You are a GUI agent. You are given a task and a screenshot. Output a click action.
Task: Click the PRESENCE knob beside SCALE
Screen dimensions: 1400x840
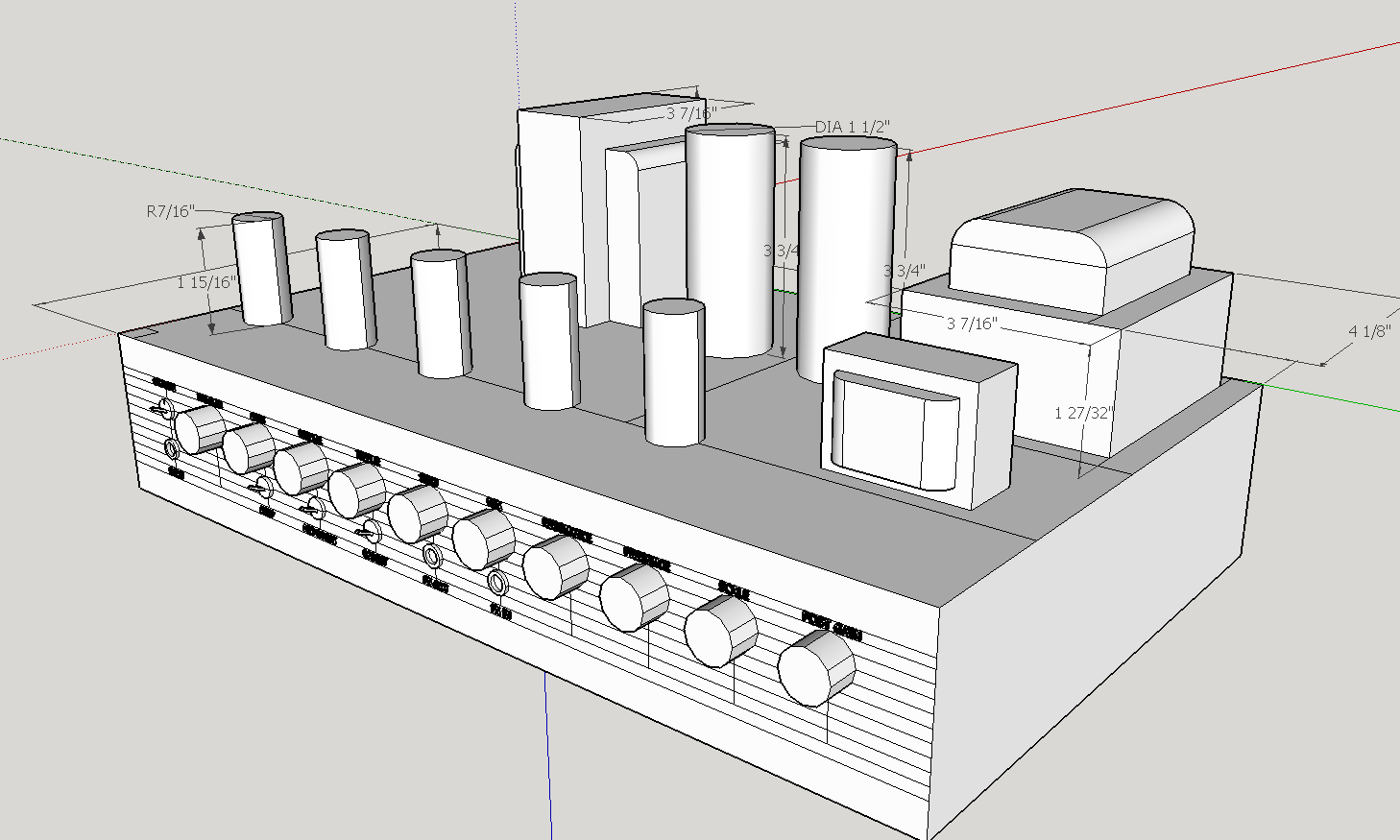click(635, 597)
